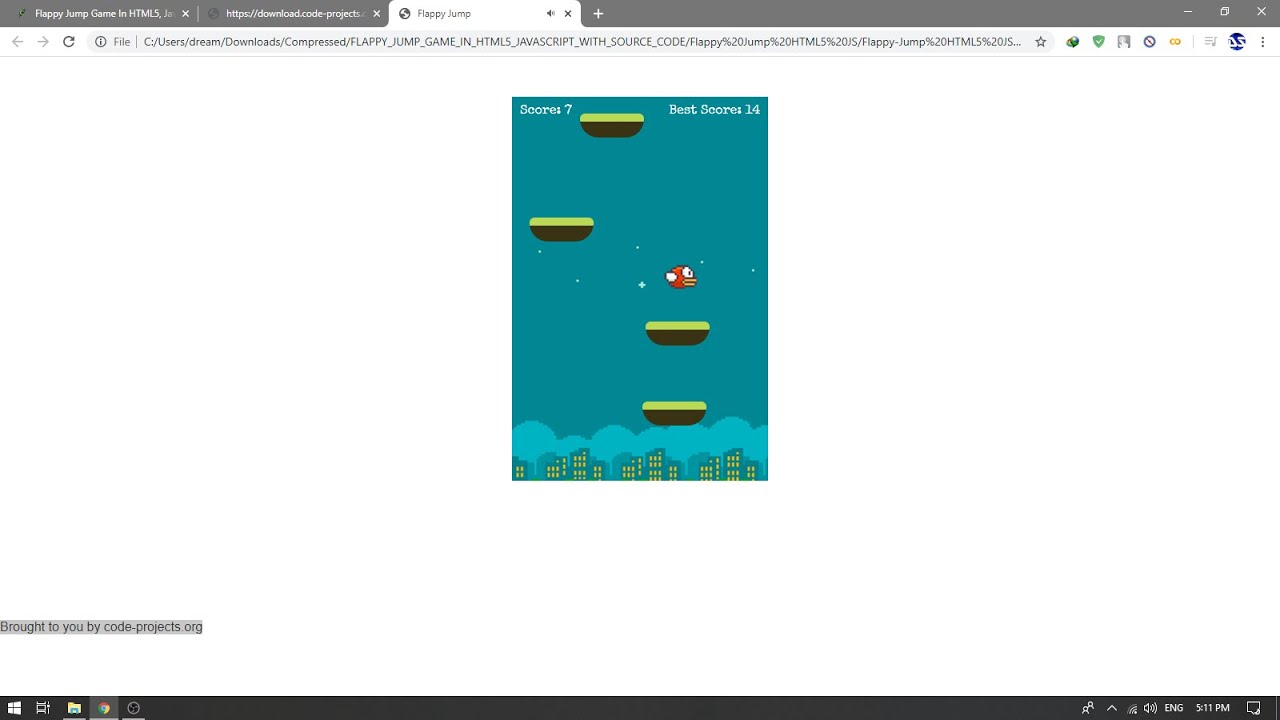
Task: Mute the Flappy Jump tab audio icon
Action: (551, 14)
